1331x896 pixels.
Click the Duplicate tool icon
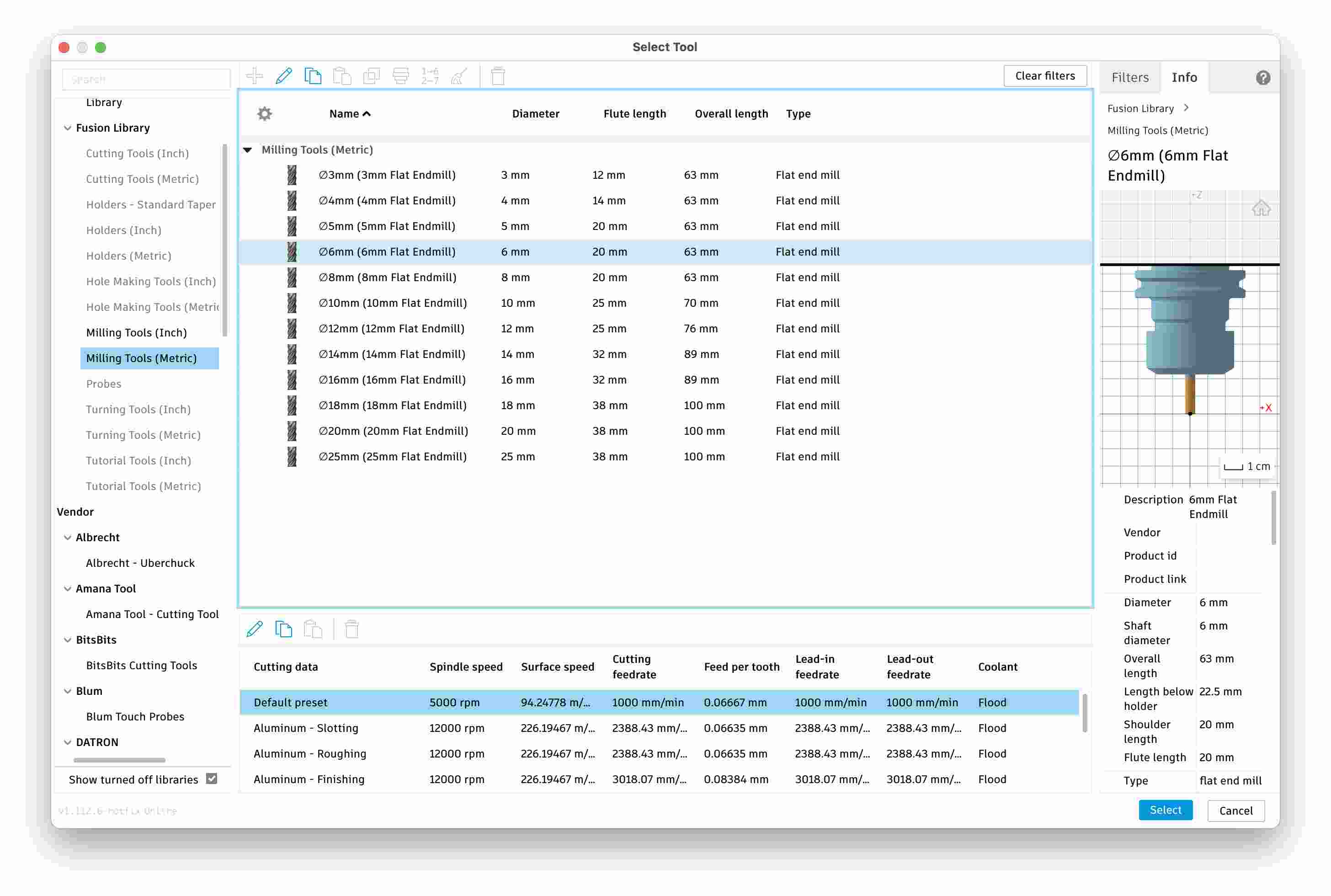[x=371, y=75]
